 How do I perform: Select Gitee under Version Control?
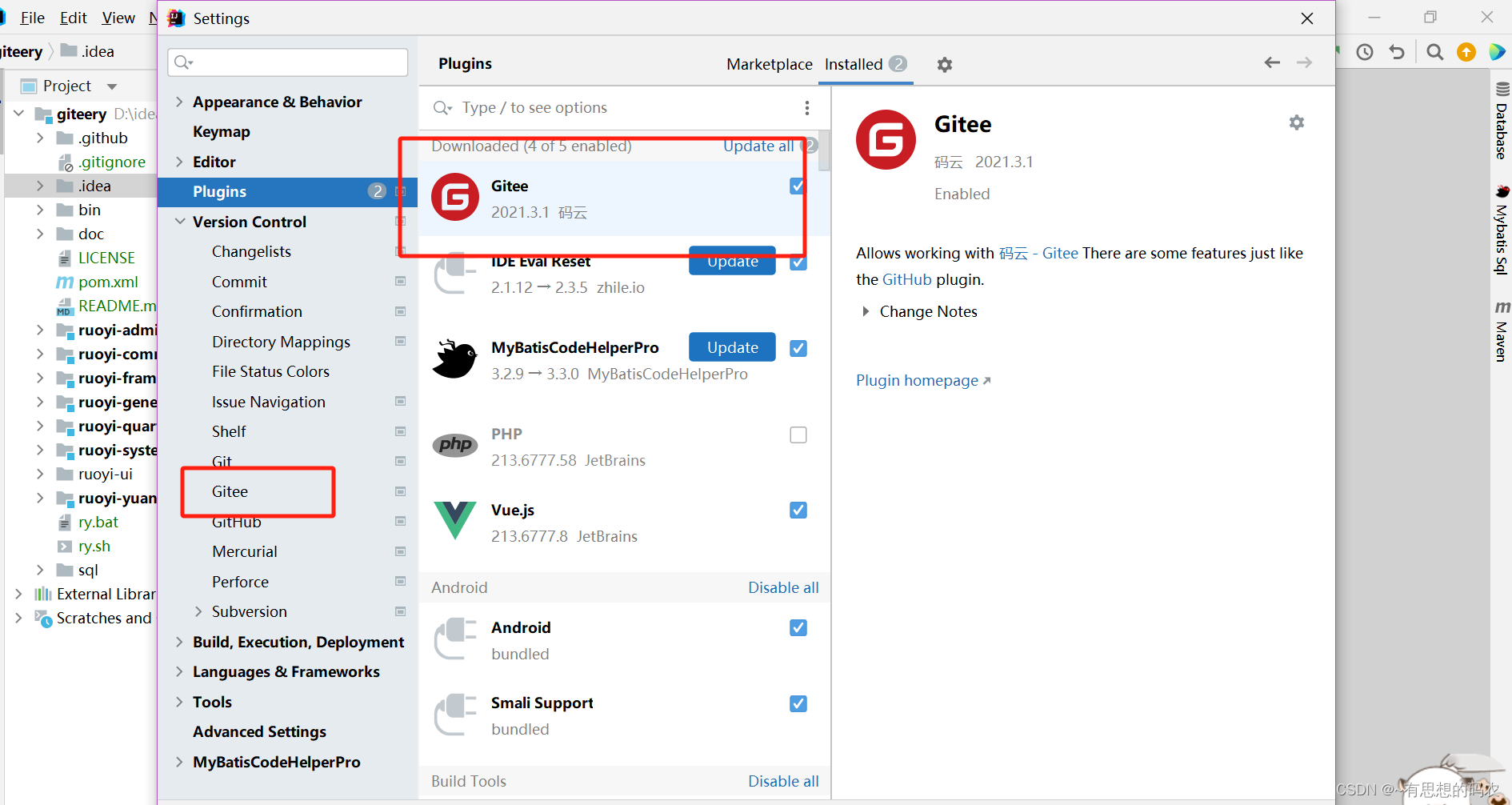tap(230, 491)
